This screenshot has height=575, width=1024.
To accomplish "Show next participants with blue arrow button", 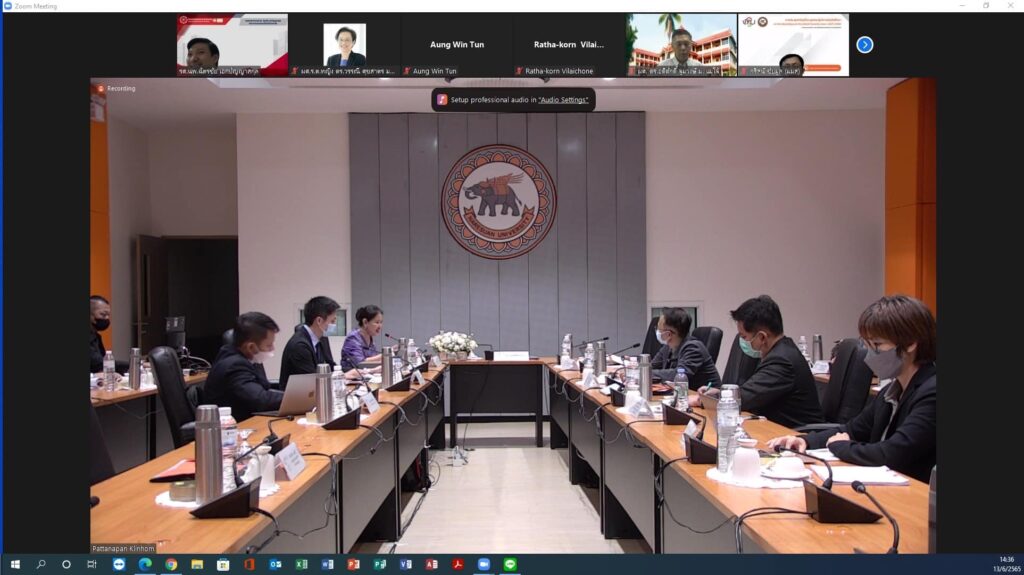I will tap(865, 44).
